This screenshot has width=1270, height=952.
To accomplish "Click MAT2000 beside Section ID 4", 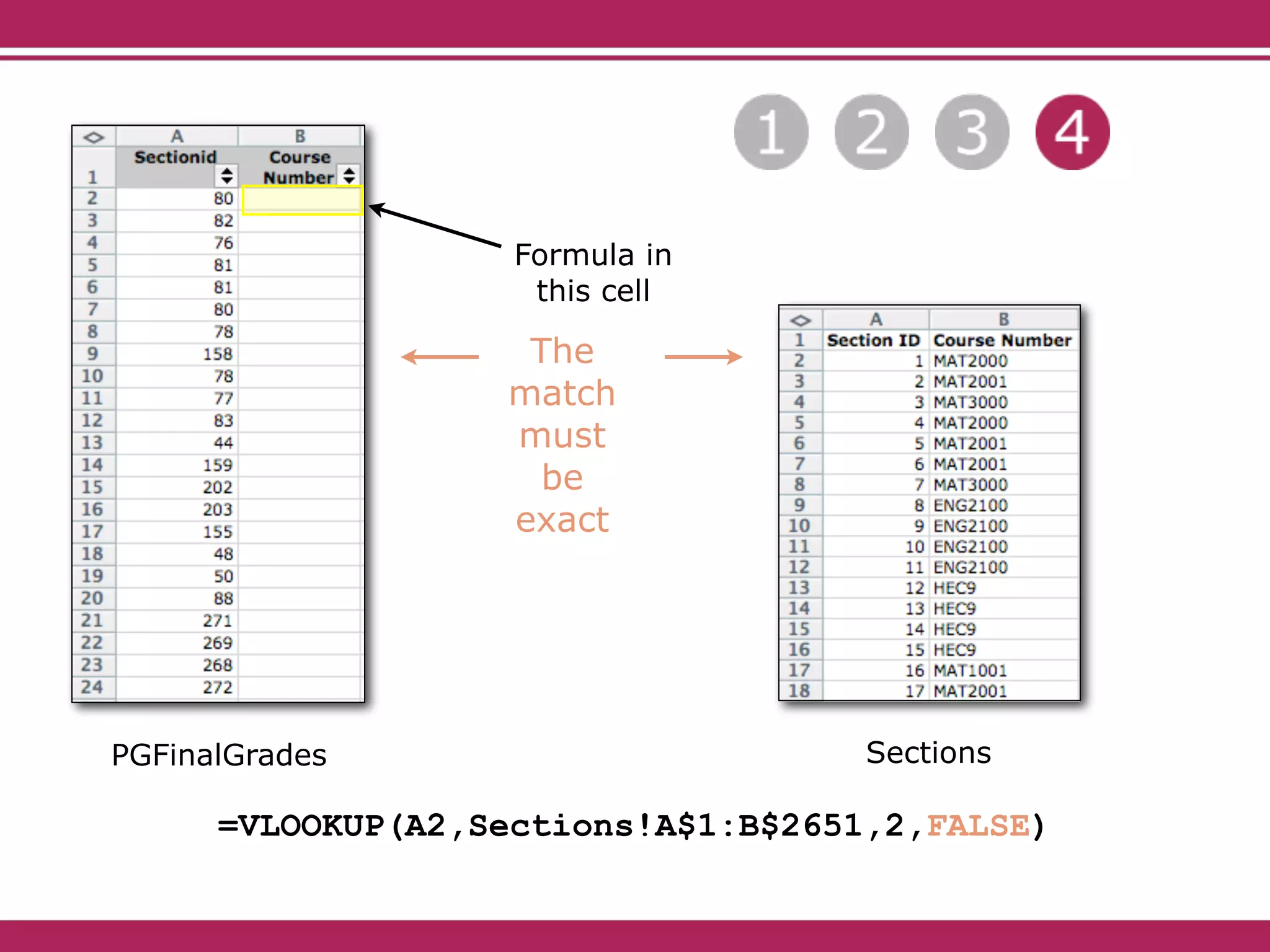I will tap(1004, 423).
